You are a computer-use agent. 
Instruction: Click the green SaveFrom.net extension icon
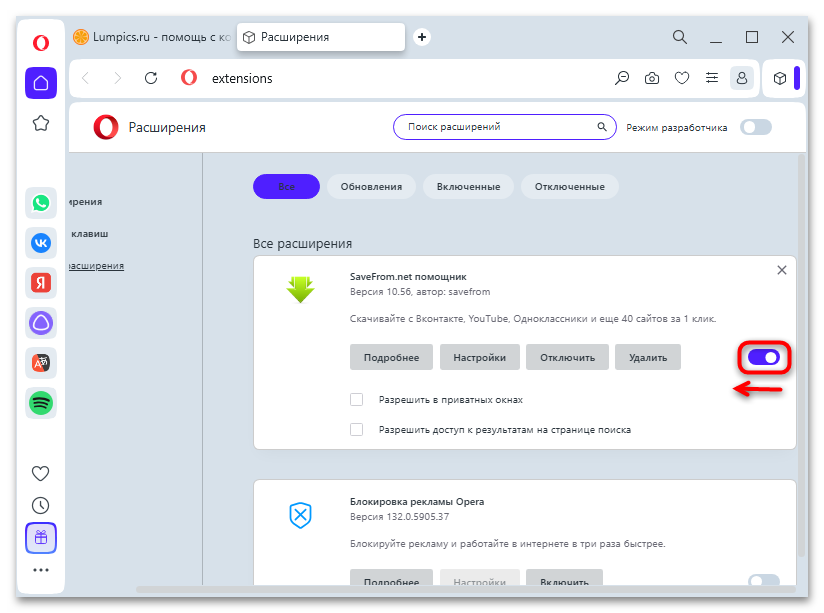pyautogui.click(x=301, y=290)
